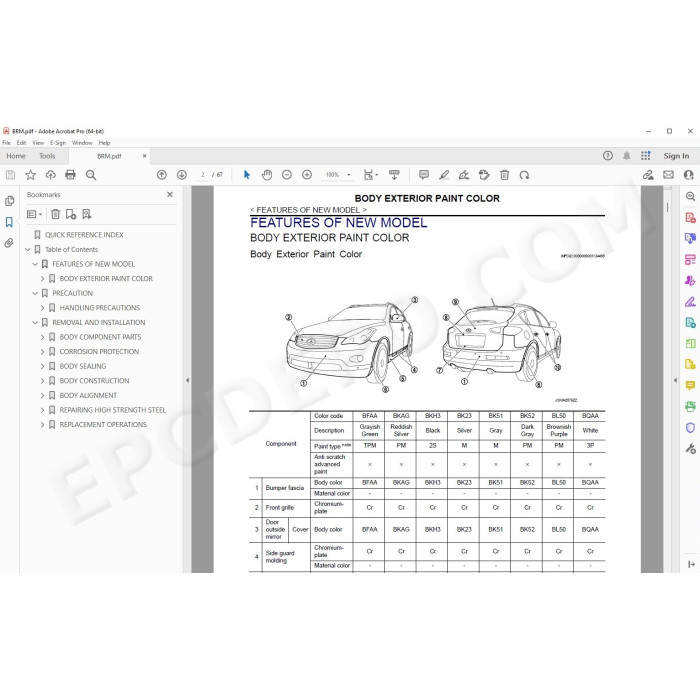Open the attachments paperclip panel
This screenshot has height=700, width=700.
9,243
